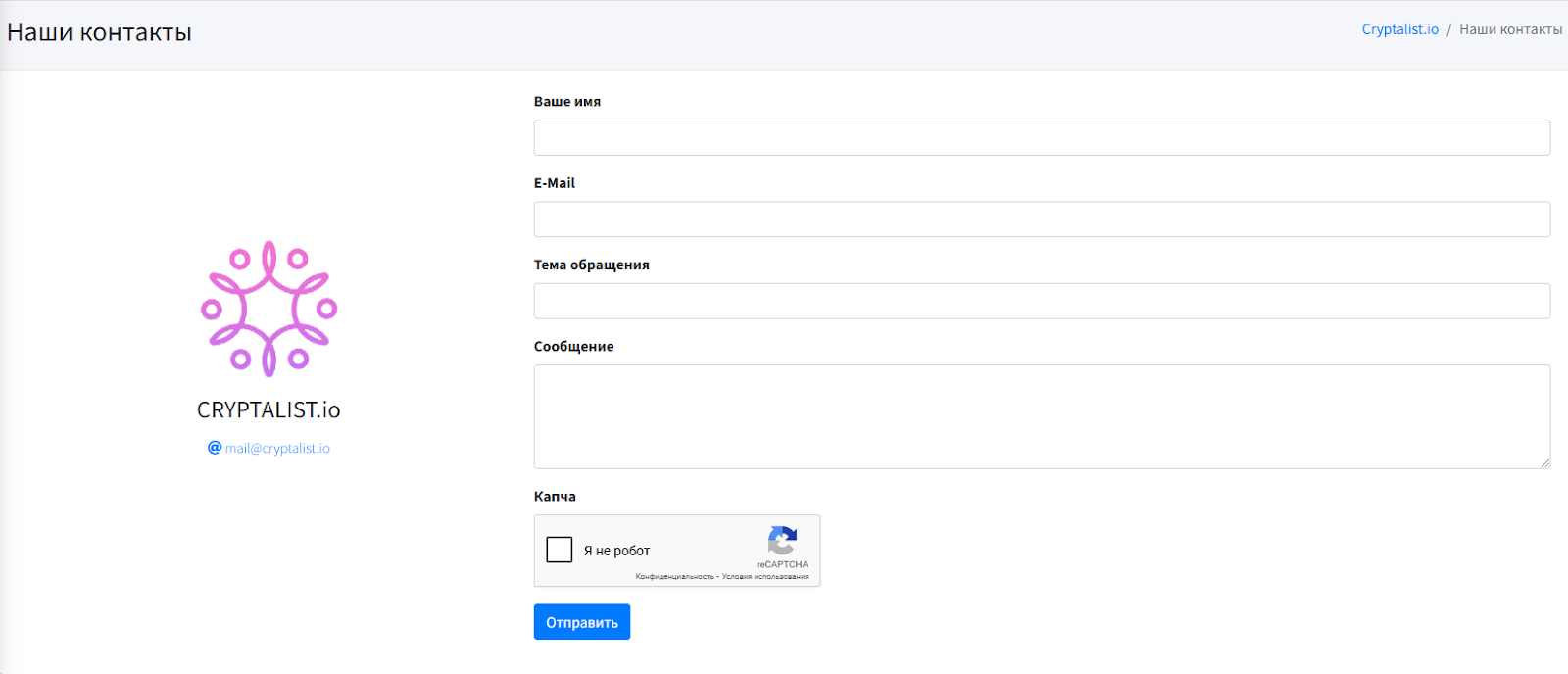The height and width of the screenshot is (674, 1568).
Task: Click "Наши контакты" breadcrumb item
Action: pyautogui.click(x=1510, y=29)
